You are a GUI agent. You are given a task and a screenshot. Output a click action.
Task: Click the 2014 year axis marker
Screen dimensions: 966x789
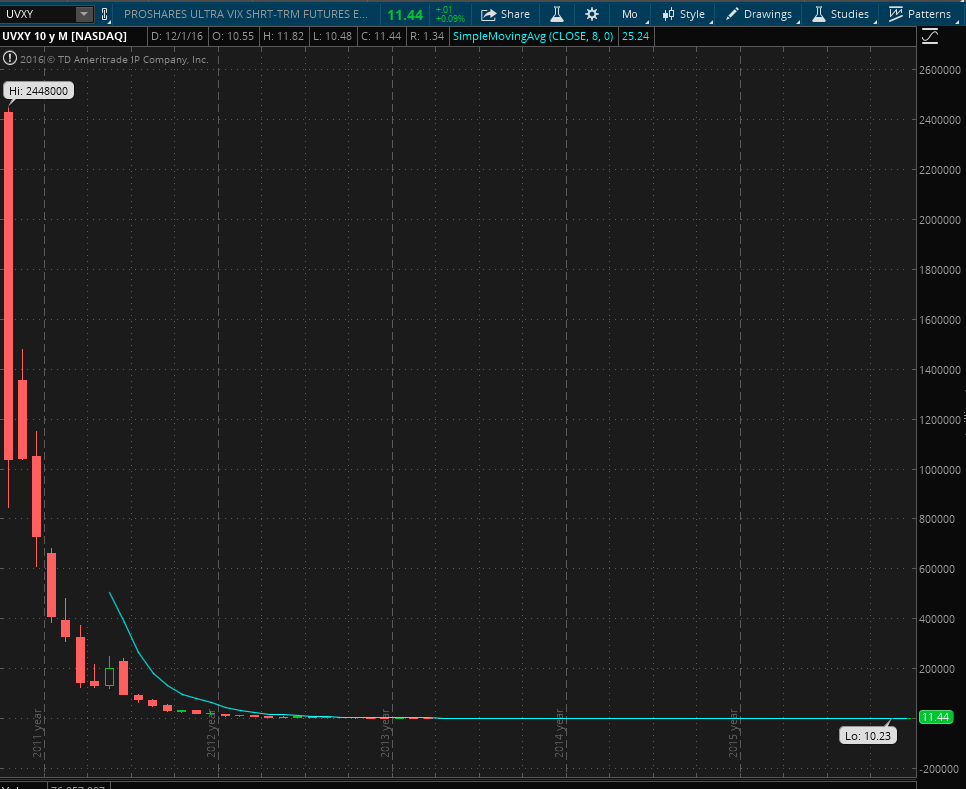tap(559, 733)
